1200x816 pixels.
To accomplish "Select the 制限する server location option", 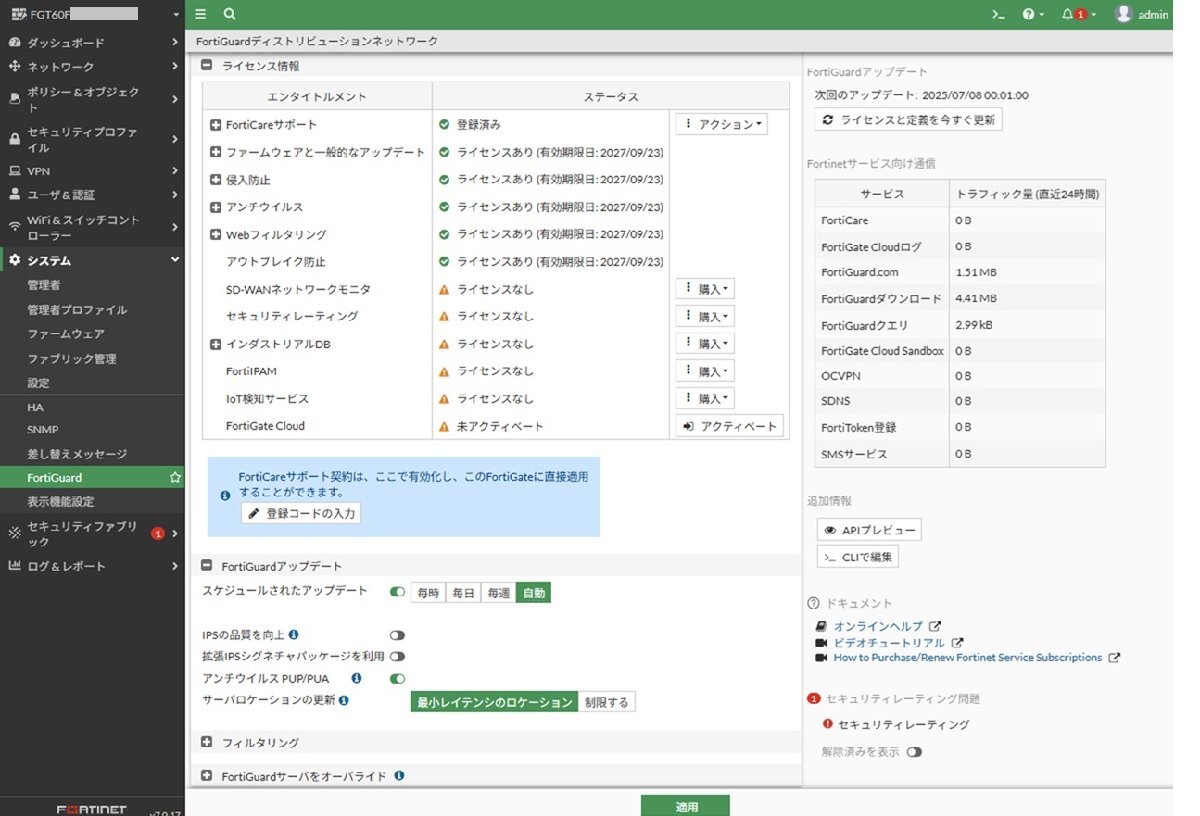I will (x=607, y=702).
